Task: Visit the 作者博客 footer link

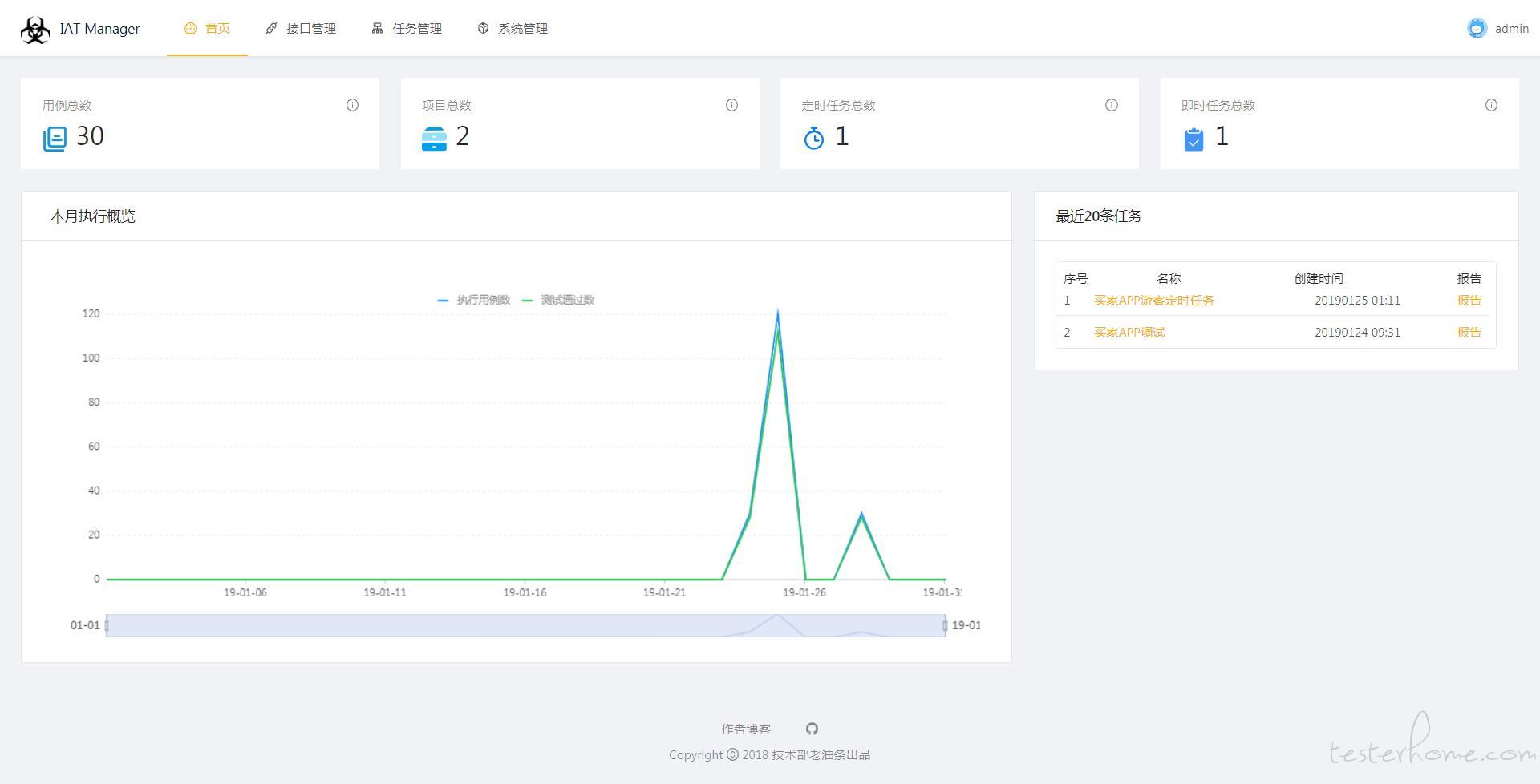Action: click(745, 729)
